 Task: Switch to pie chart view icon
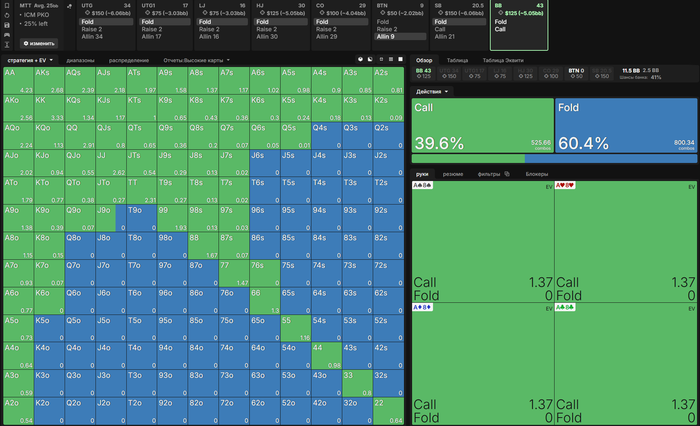tap(360, 59)
